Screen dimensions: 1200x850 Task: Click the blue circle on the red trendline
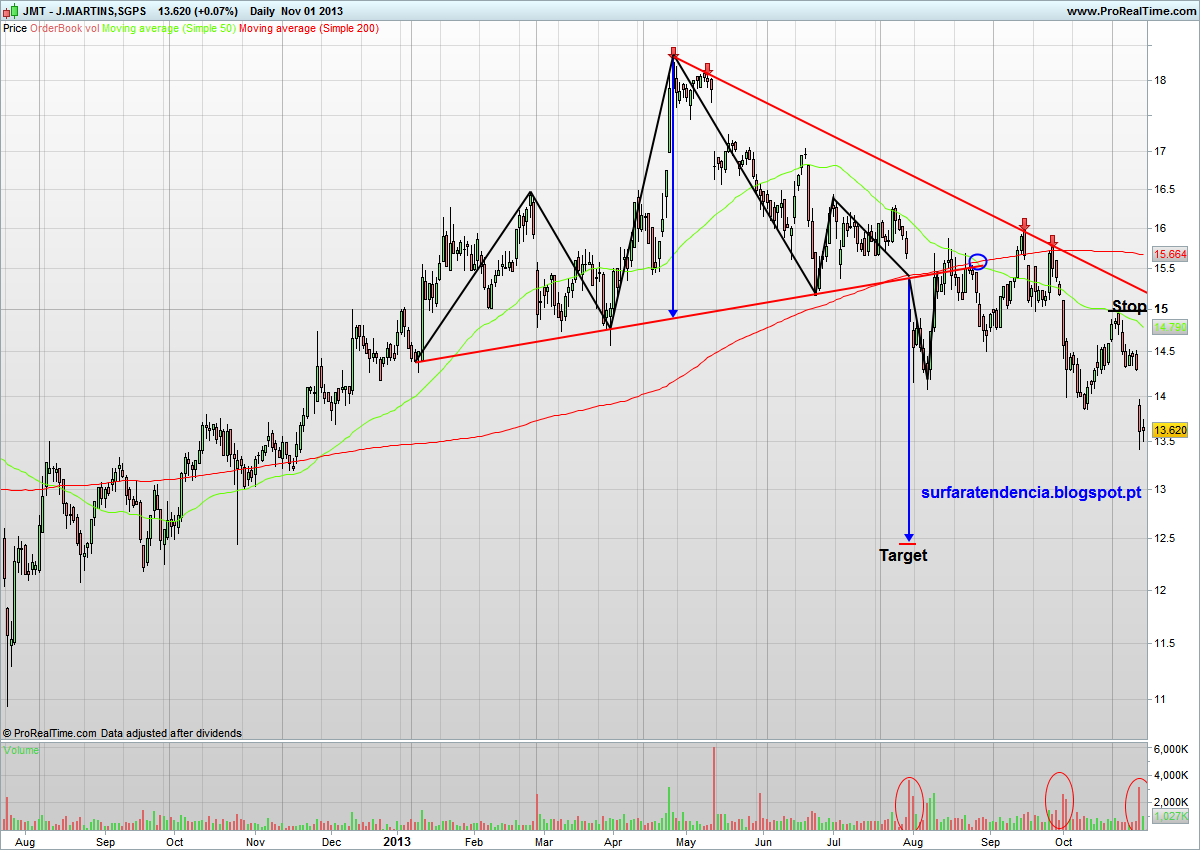pos(978,262)
